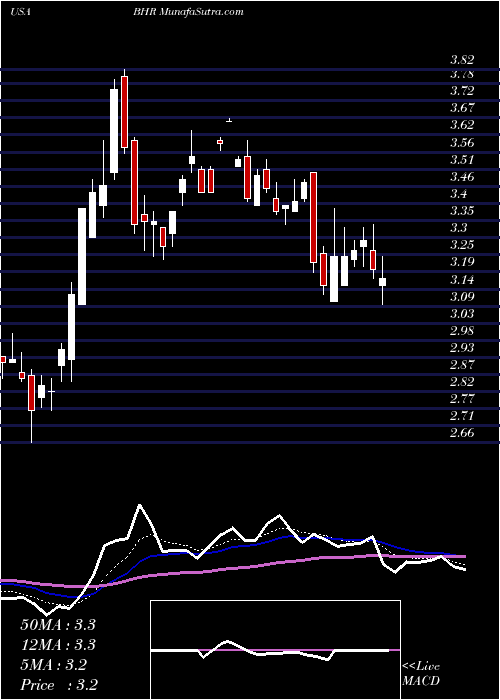Viewport: 500px width, 700px height.
Task: Click the '<<Live MACD' label
Action: click(x=421, y=674)
